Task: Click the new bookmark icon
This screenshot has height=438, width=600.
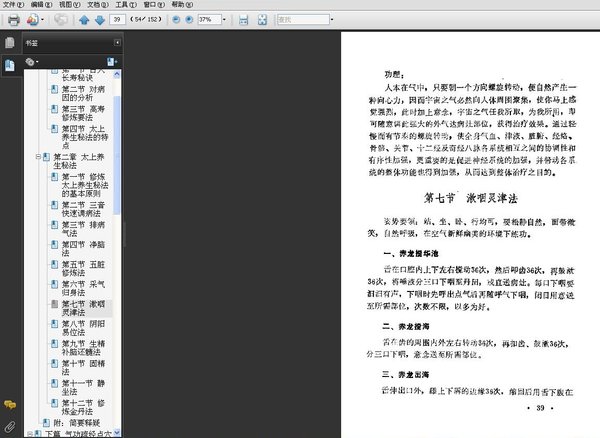Action: pos(112,62)
